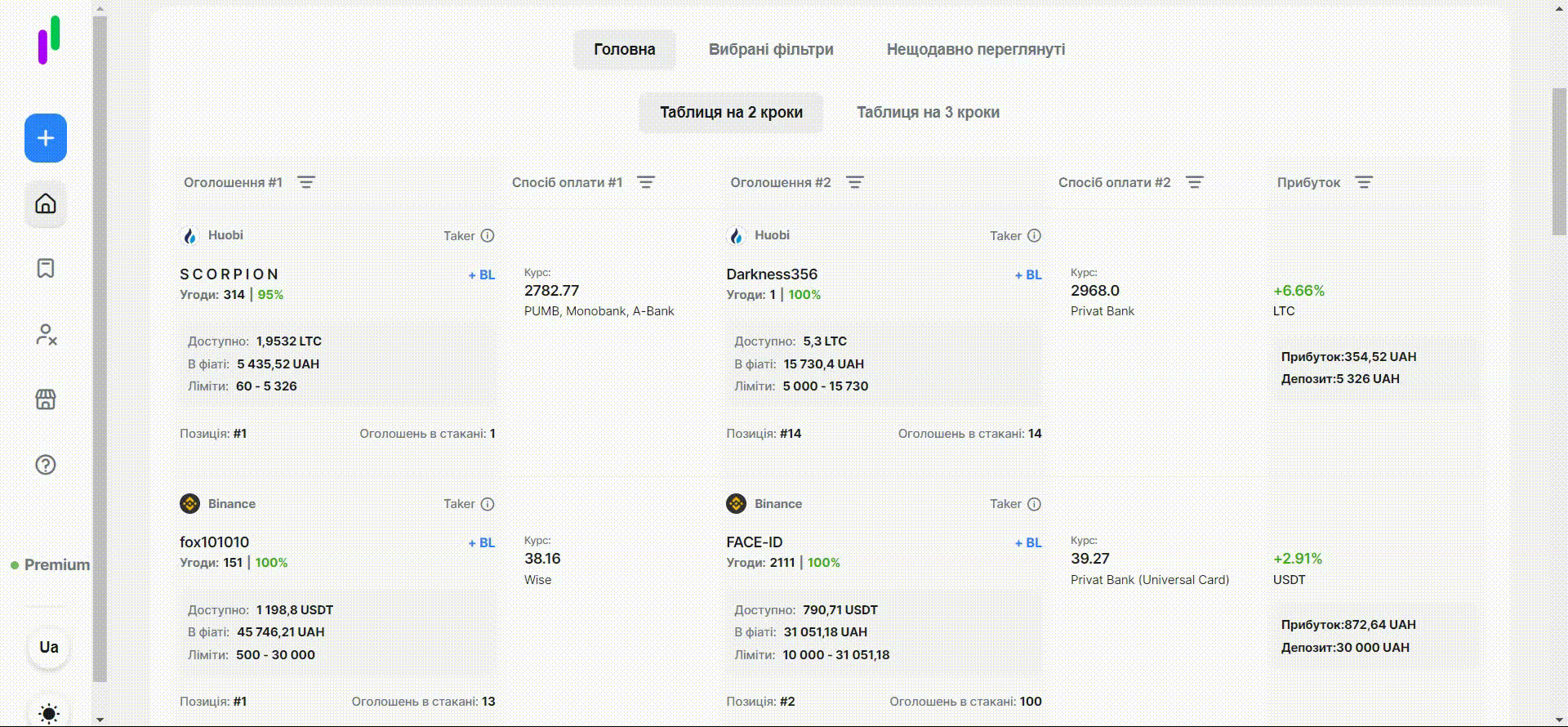Click Taker info icon on SCORPION ad
Image resolution: width=1568 pixels, height=727 pixels.
tap(488, 235)
